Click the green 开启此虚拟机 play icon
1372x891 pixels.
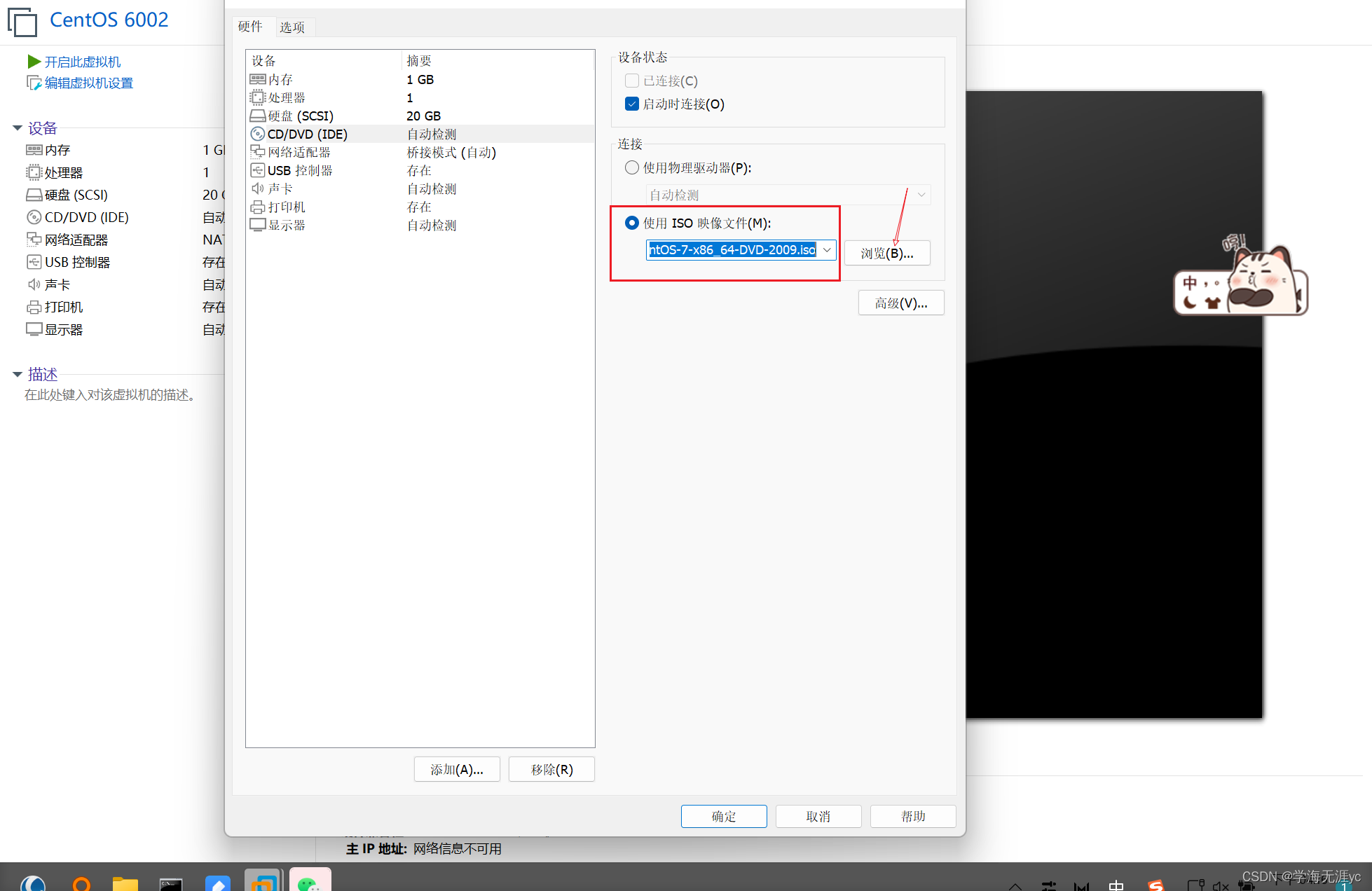coord(34,62)
